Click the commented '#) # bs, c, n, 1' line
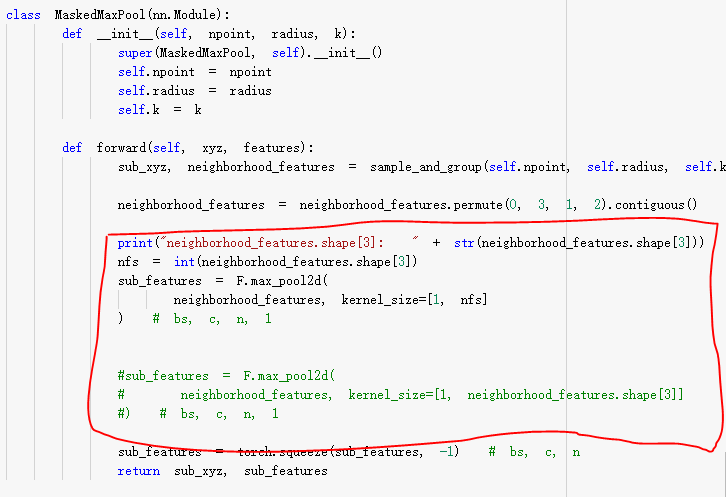 (x=198, y=414)
